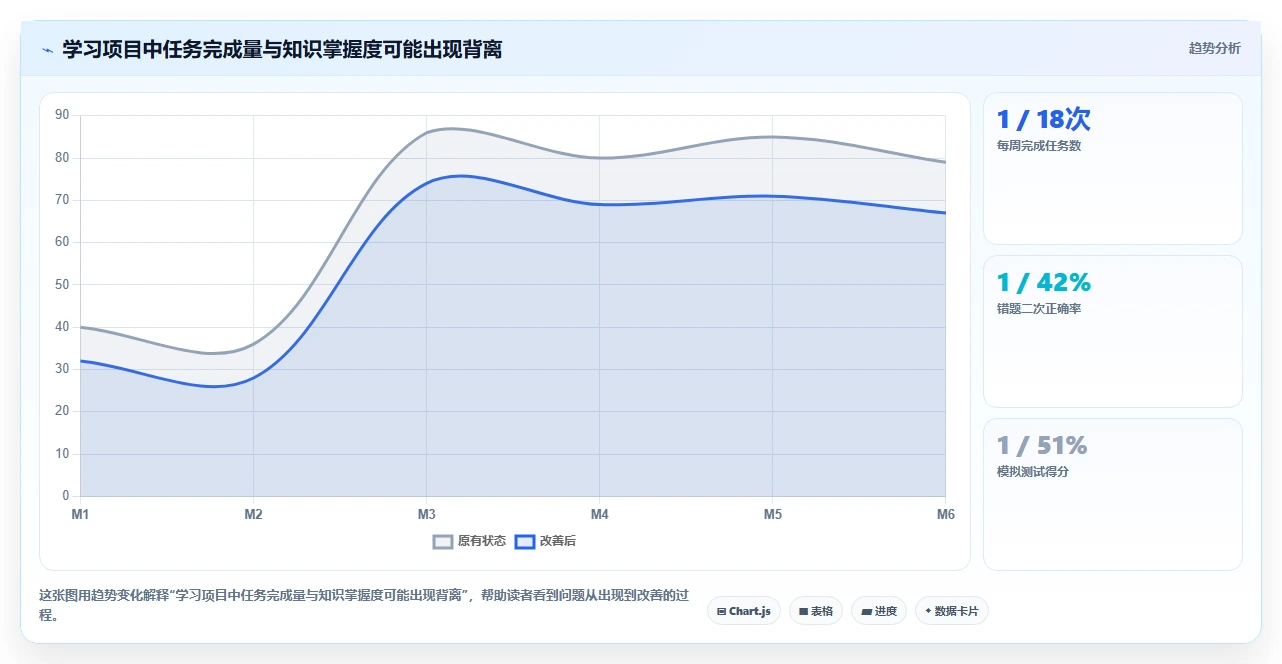1282x664 pixels.
Task: Open the 每周完成任务数 stat card
Action: click(x=1113, y=169)
